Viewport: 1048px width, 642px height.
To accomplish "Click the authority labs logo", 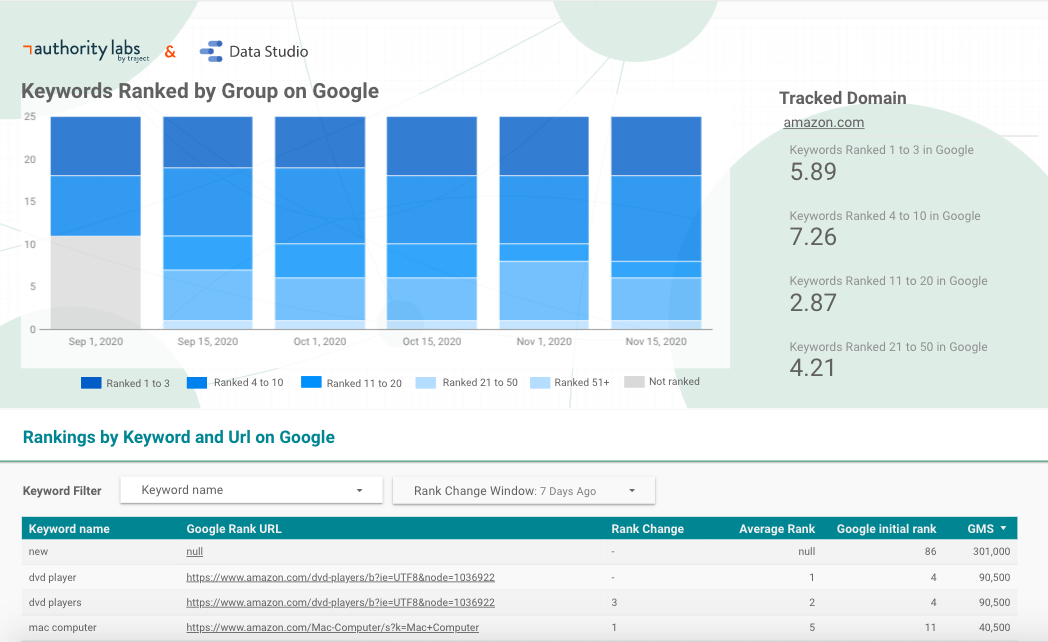I will pyautogui.click(x=86, y=51).
